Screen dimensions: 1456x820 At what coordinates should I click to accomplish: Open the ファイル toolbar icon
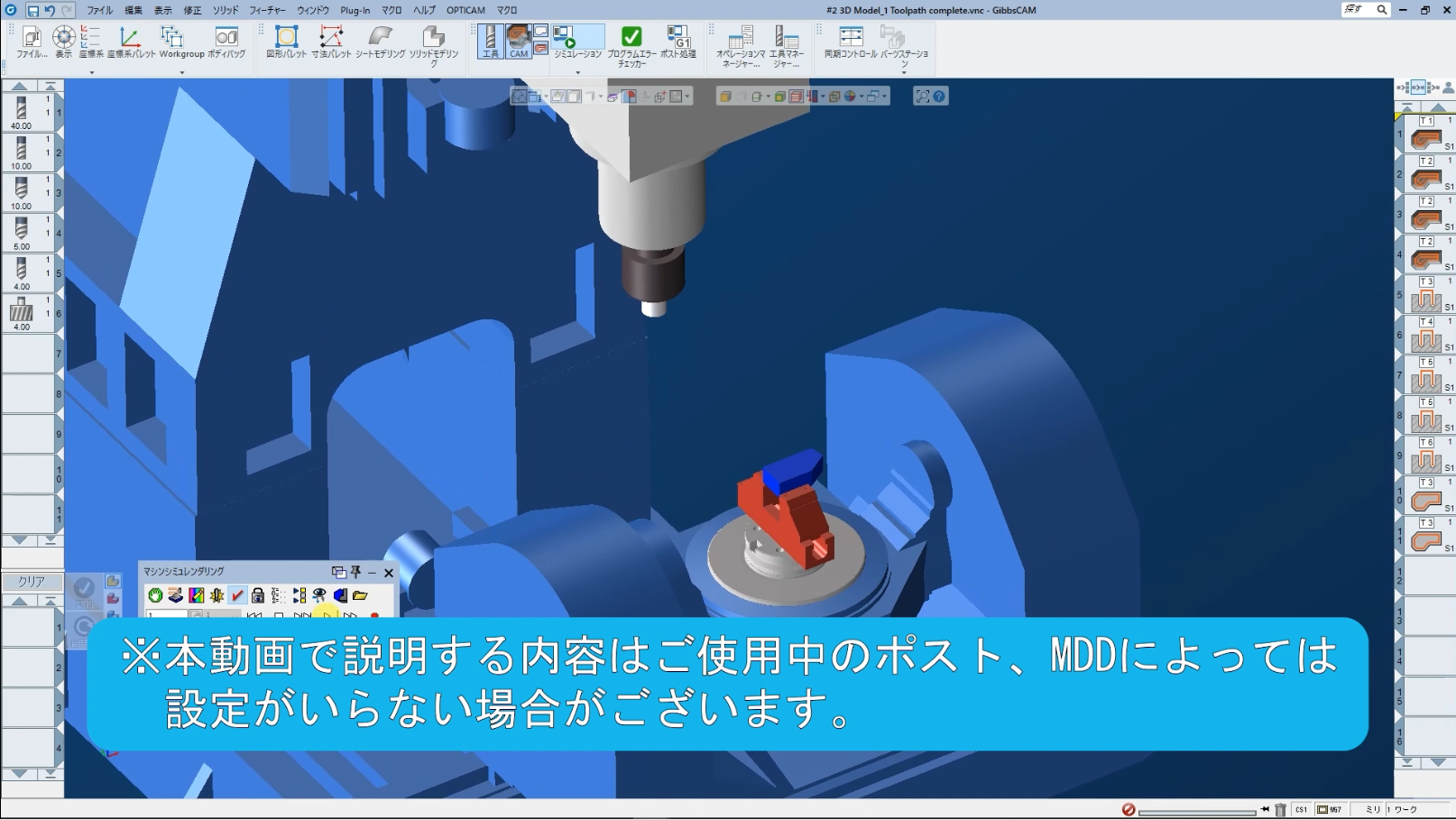pos(32,41)
